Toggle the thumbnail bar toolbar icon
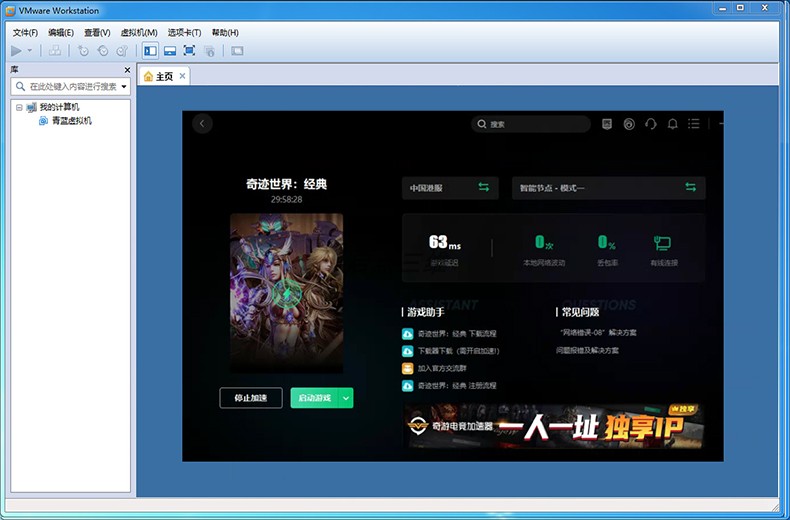The width and height of the screenshot is (790, 520). pyautogui.click(x=170, y=50)
